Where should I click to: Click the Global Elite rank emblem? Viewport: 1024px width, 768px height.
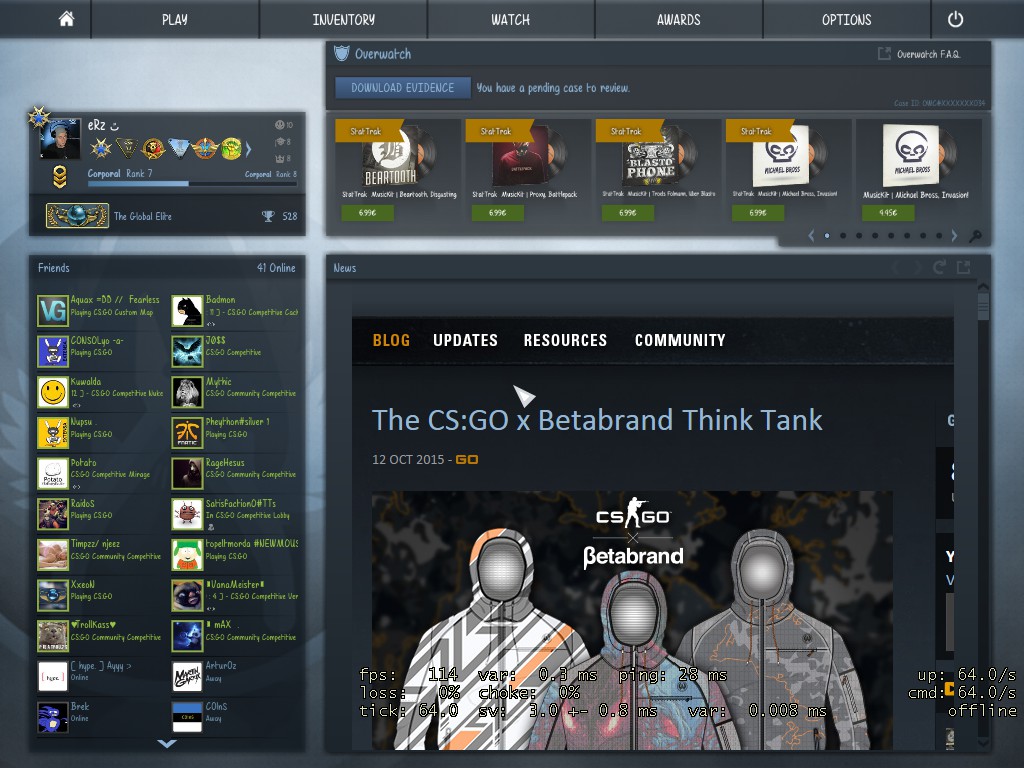(77, 216)
